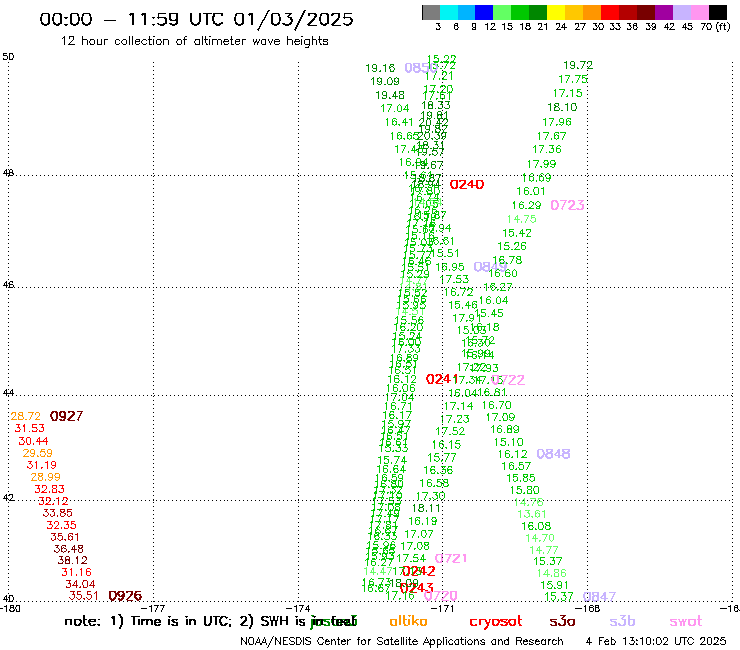
Task: Click the 's3b' satellite legend label
Action: (622, 621)
